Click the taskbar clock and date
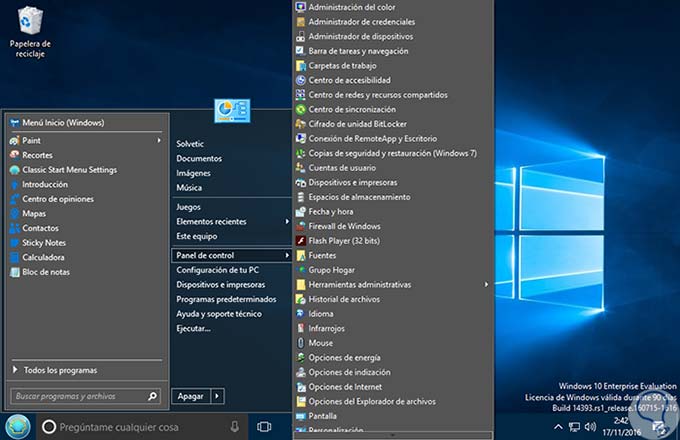The width and height of the screenshot is (680, 440). 621,427
